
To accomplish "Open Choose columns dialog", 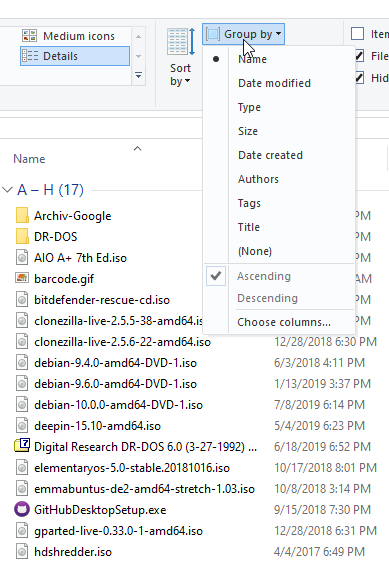I will (284, 322).
